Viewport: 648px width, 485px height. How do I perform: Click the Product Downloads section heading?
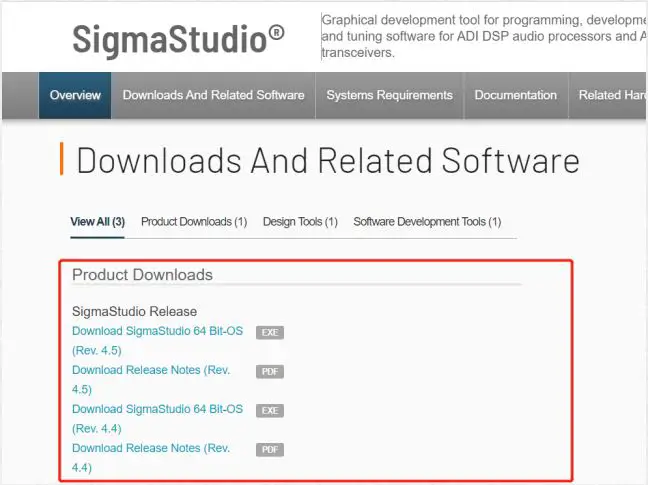pos(142,275)
